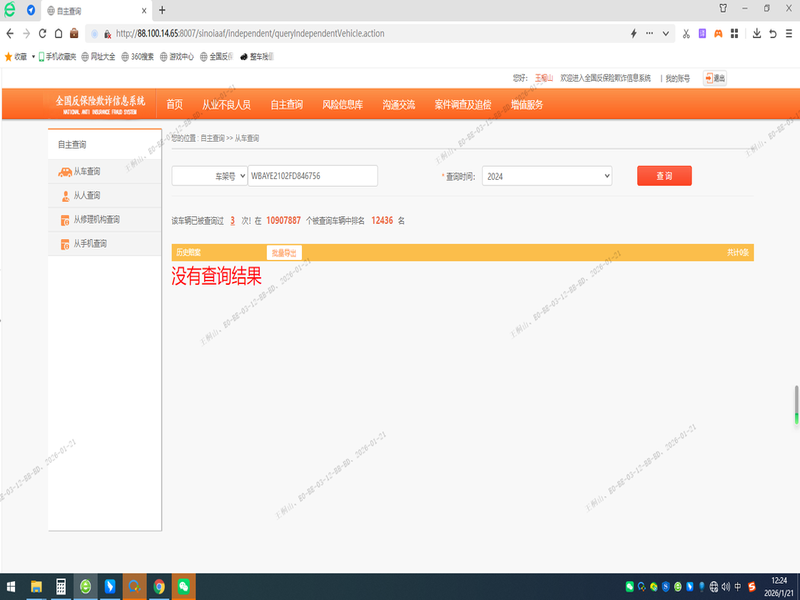Click the 从手机查询 sidebar icon
The image size is (800, 600).
(64, 244)
